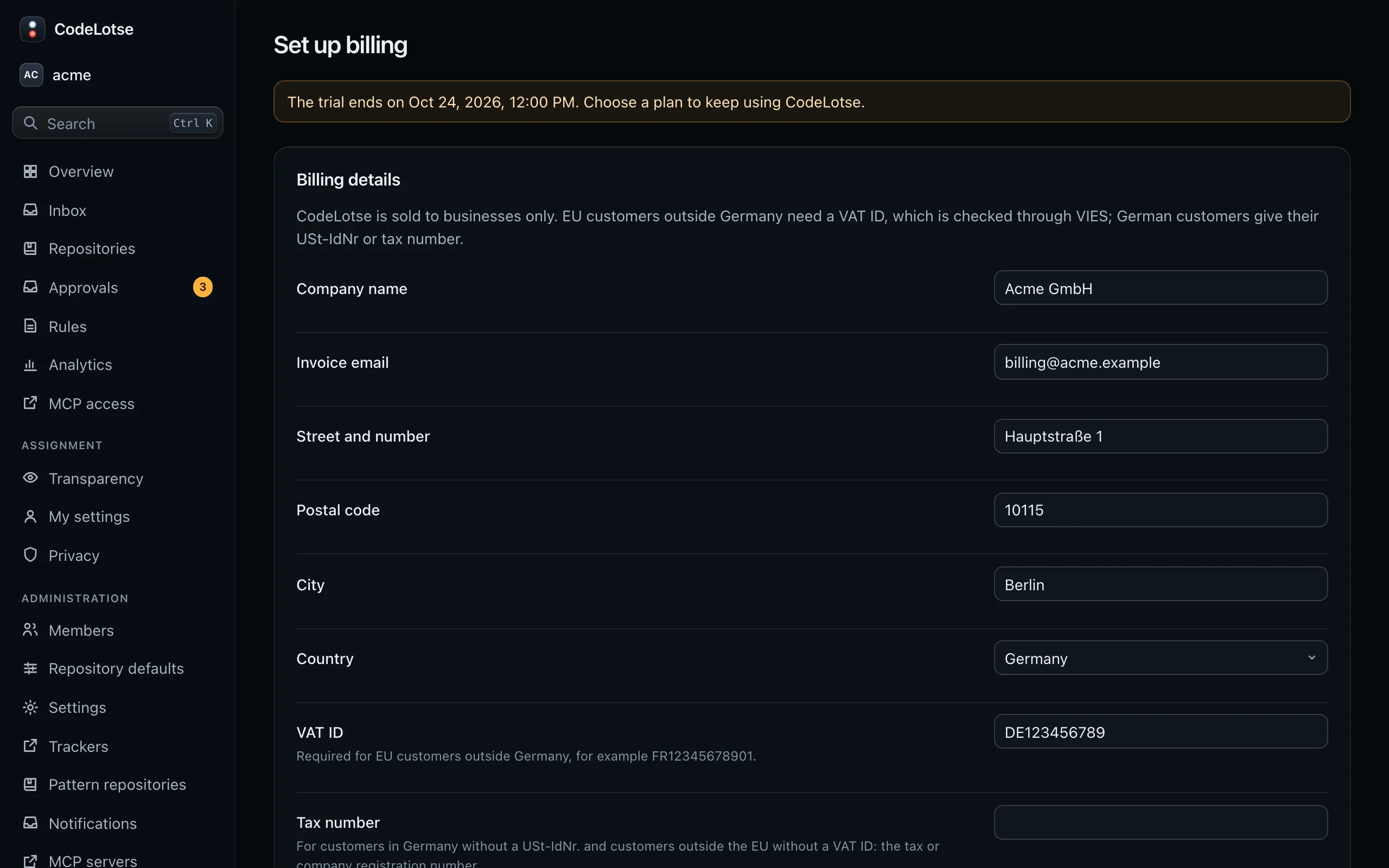1389x868 pixels.
Task: Click the Privacy shield icon
Action: pos(30,554)
